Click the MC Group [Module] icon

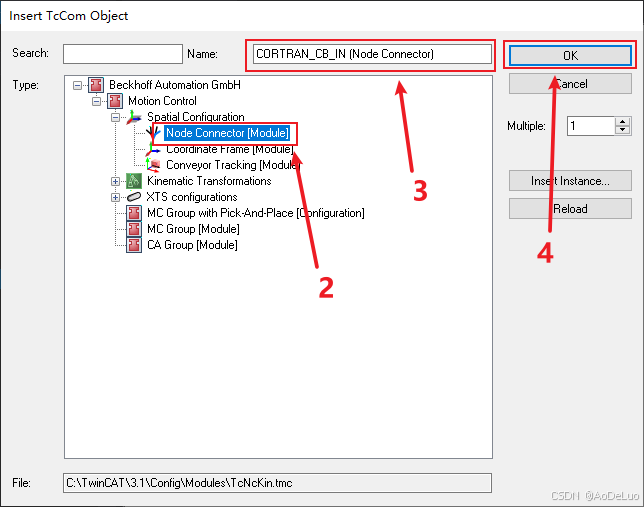pos(134,229)
